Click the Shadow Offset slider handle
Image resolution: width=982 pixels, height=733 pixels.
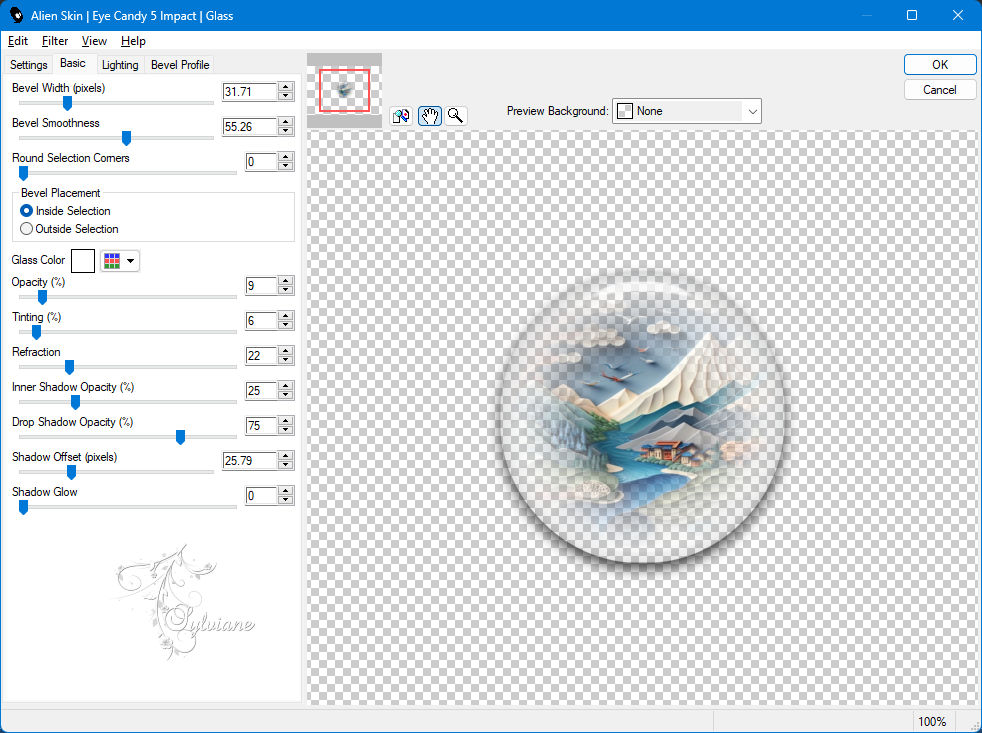[x=71, y=472]
